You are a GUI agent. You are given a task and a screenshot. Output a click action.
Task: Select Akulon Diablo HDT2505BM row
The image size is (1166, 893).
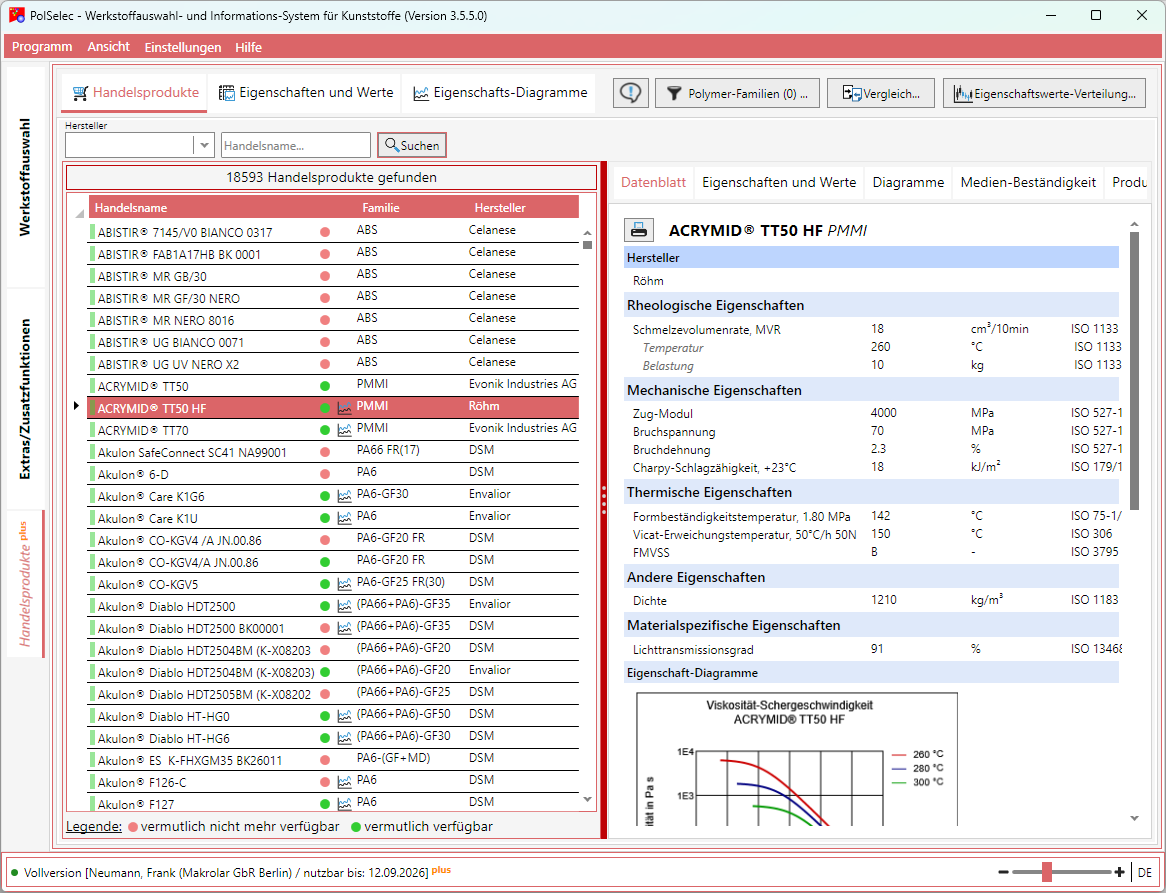click(x=333, y=694)
